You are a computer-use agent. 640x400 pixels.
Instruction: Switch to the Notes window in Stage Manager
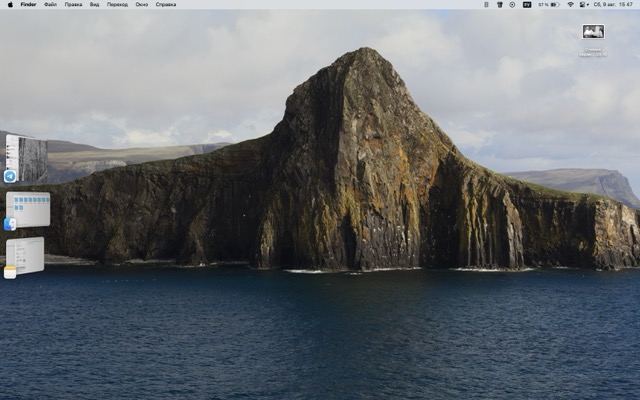pyautogui.click(x=25, y=256)
